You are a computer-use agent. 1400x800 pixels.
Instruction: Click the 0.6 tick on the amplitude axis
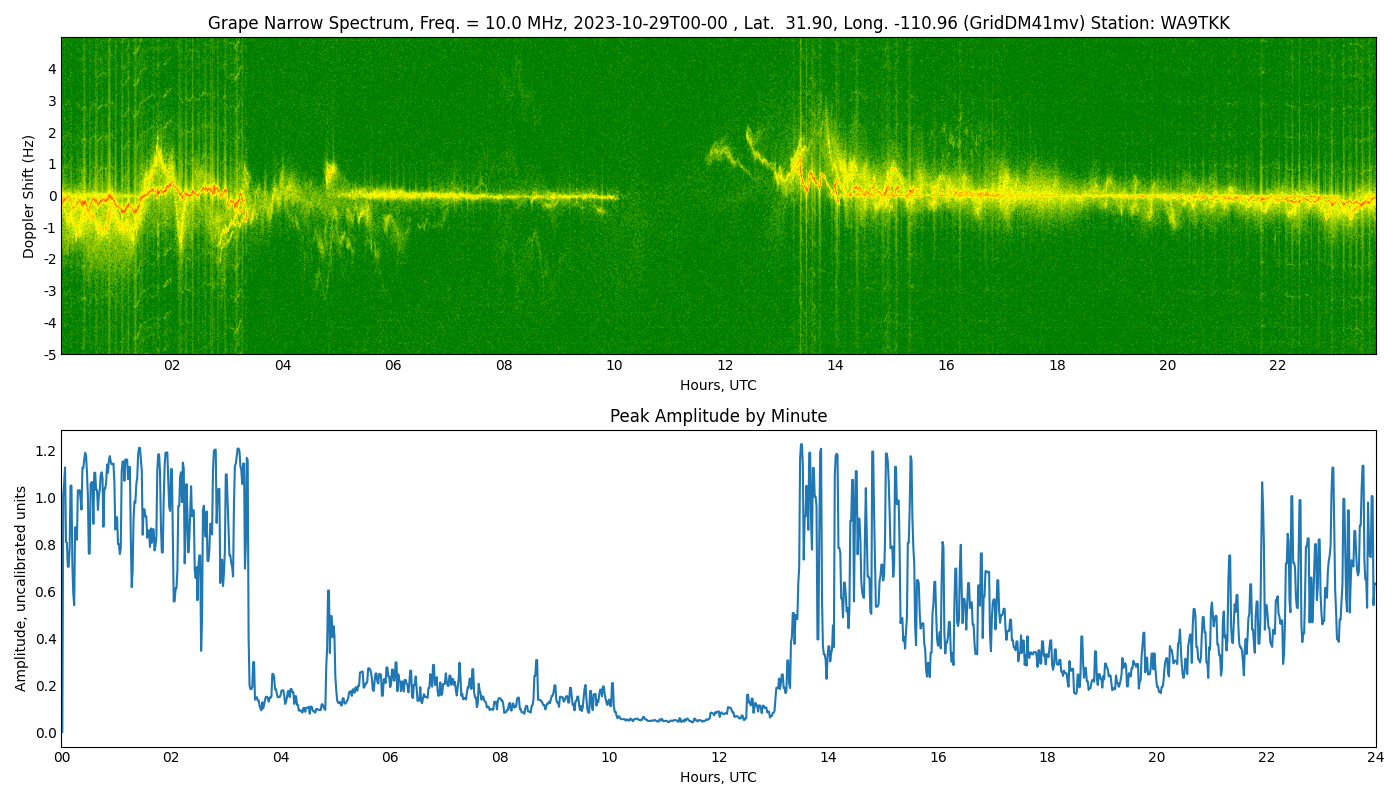pyautogui.click(x=46, y=592)
